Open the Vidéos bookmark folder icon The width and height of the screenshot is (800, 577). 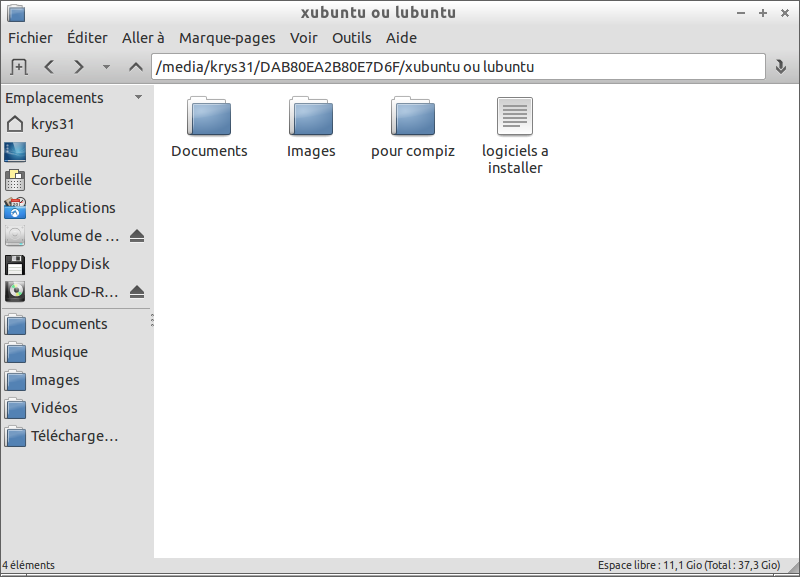[15, 408]
